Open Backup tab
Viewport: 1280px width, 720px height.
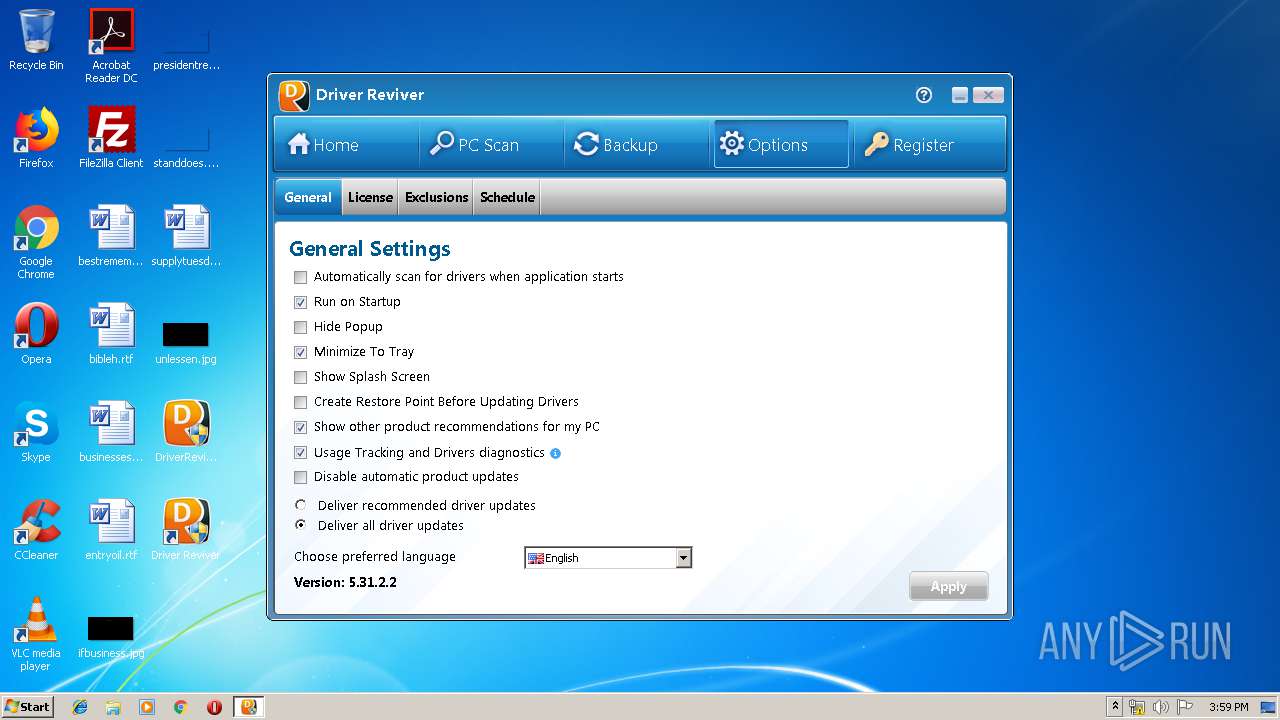637,145
